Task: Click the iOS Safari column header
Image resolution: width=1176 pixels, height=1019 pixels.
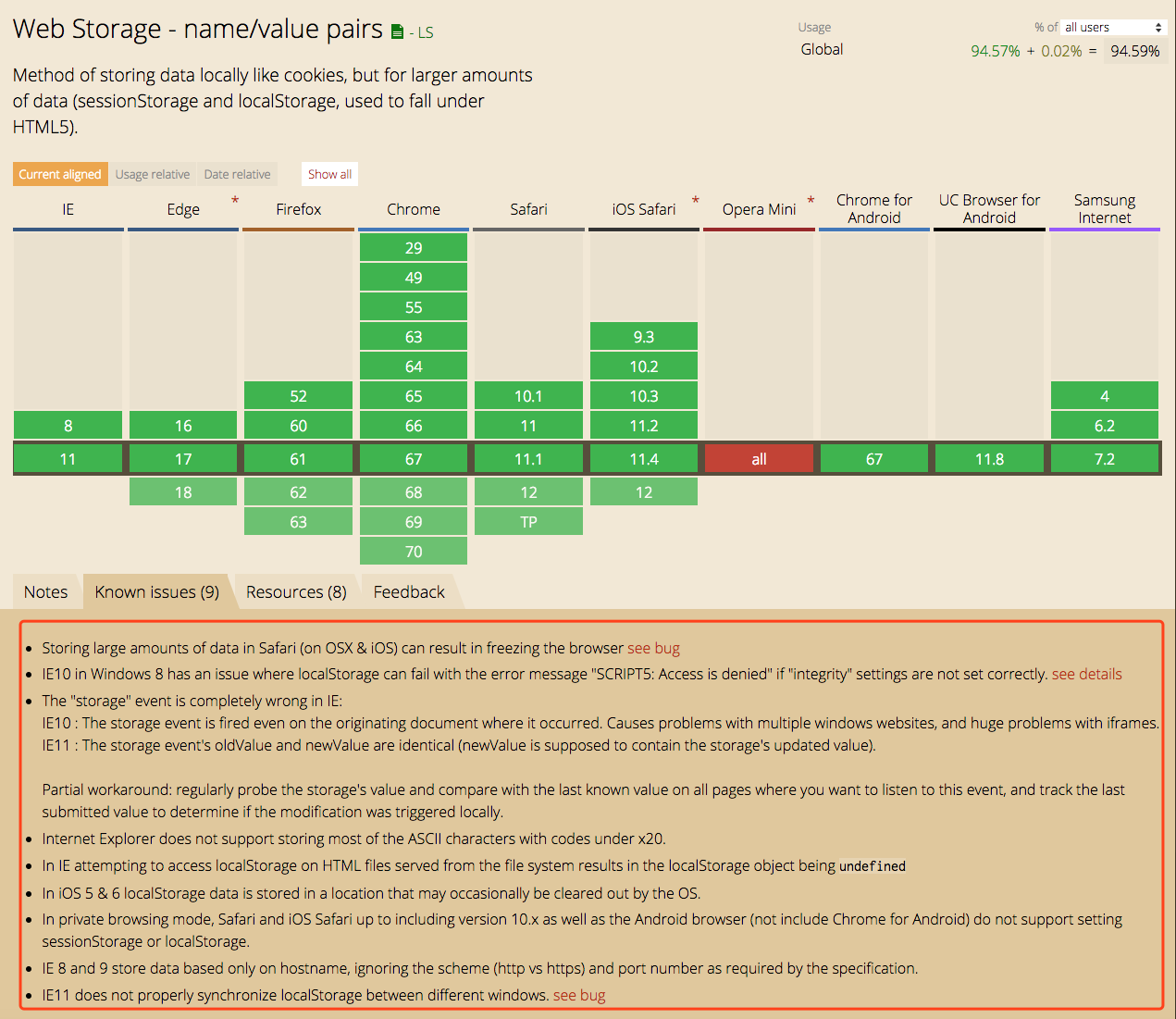Action: pos(644,209)
